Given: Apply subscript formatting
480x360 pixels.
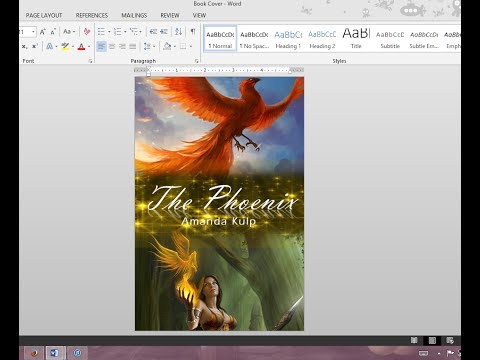Looking at the screenshot, I should pos(24,47).
